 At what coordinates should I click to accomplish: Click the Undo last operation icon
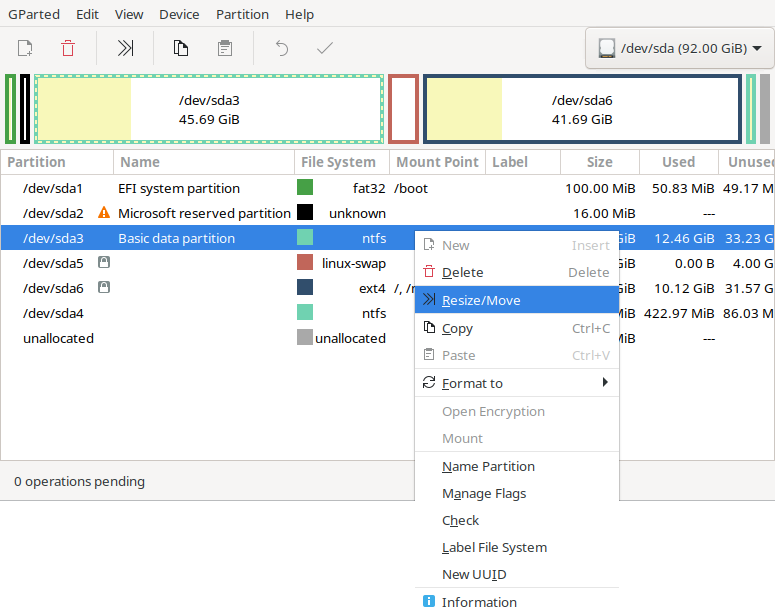(282, 48)
